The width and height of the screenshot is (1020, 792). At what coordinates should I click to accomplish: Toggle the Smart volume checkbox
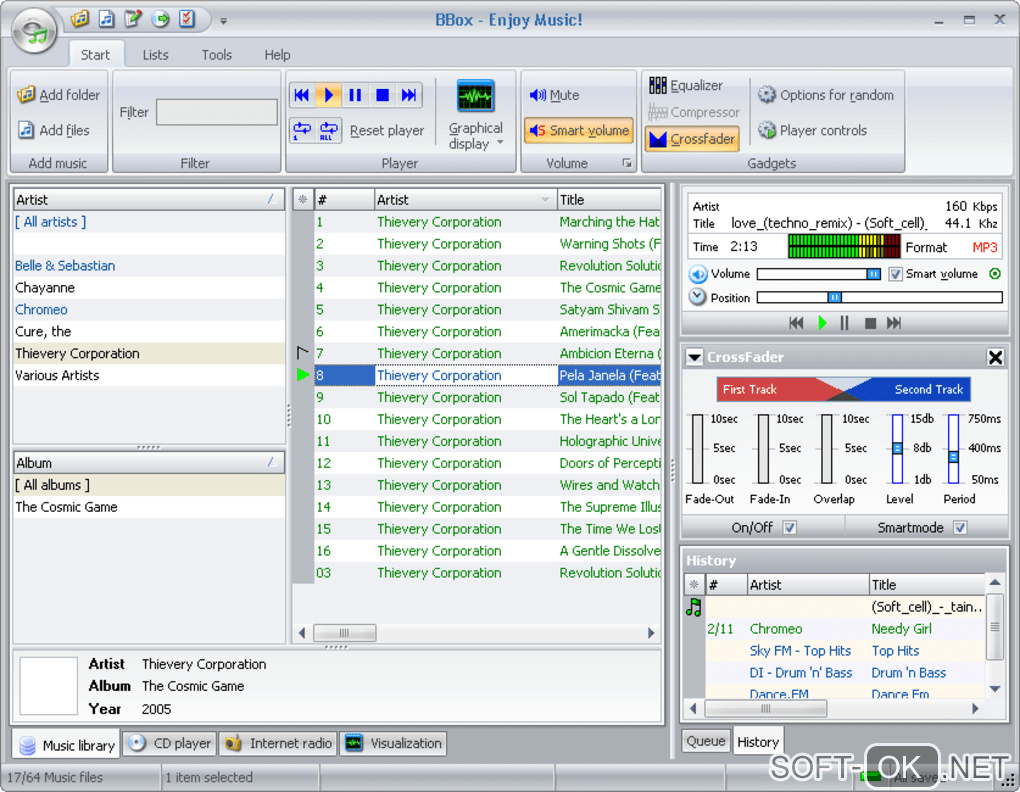click(895, 274)
